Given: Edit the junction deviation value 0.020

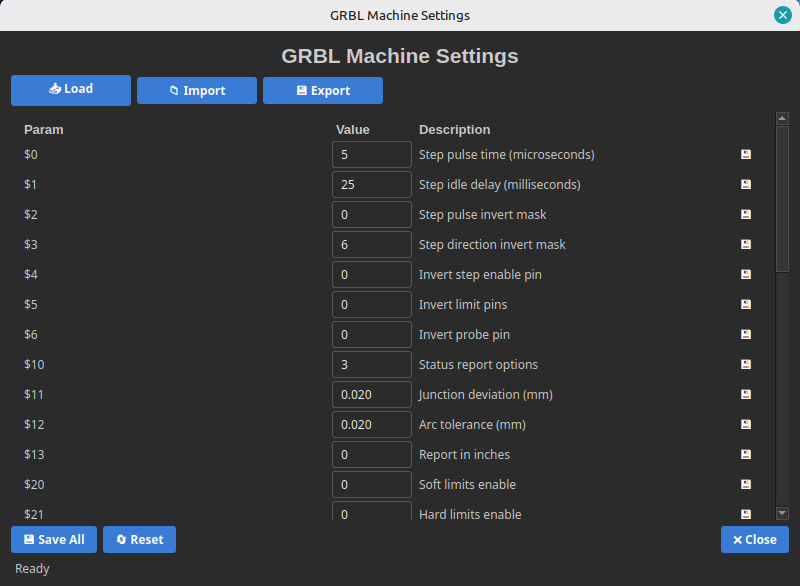Looking at the screenshot, I should coord(372,395).
